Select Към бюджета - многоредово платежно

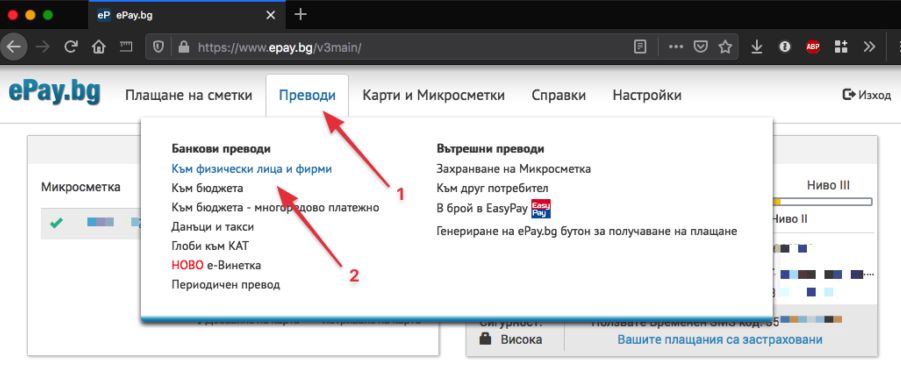275,207
